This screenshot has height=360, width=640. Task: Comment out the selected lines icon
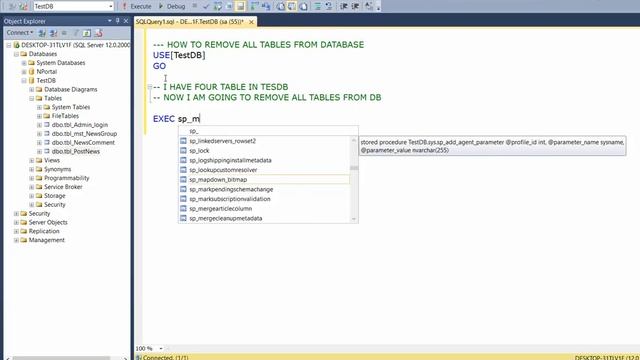(x=318, y=6)
